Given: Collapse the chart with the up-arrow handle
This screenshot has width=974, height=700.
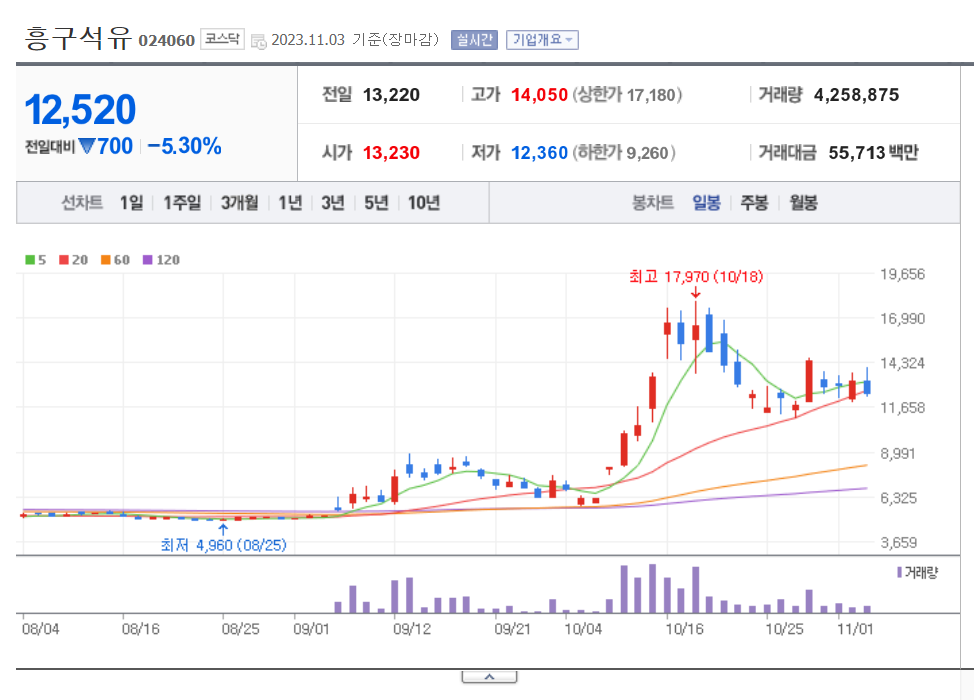Looking at the screenshot, I should [x=489, y=676].
